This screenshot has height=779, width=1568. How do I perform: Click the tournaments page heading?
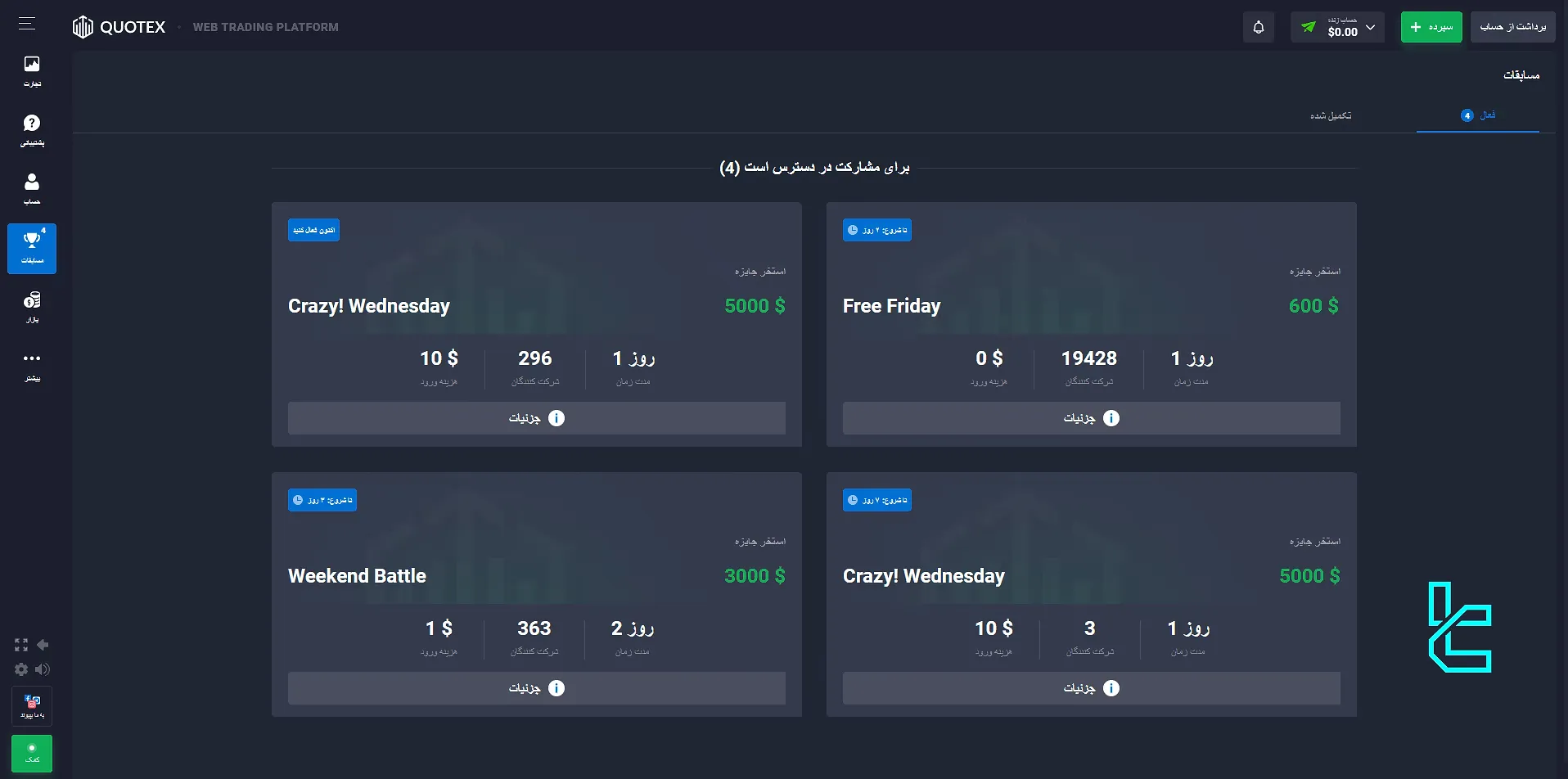pyautogui.click(x=1521, y=75)
